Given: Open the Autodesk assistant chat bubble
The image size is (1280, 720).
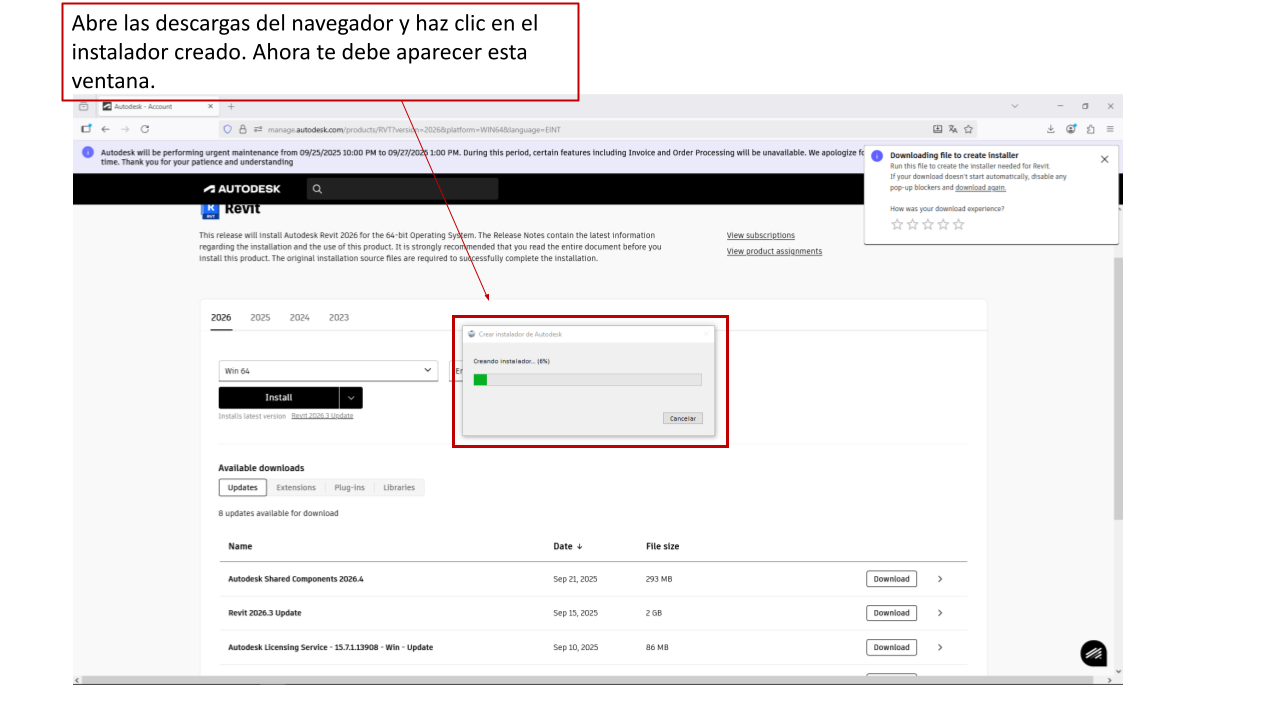Looking at the screenshot, I should (x=1094, y=653).
